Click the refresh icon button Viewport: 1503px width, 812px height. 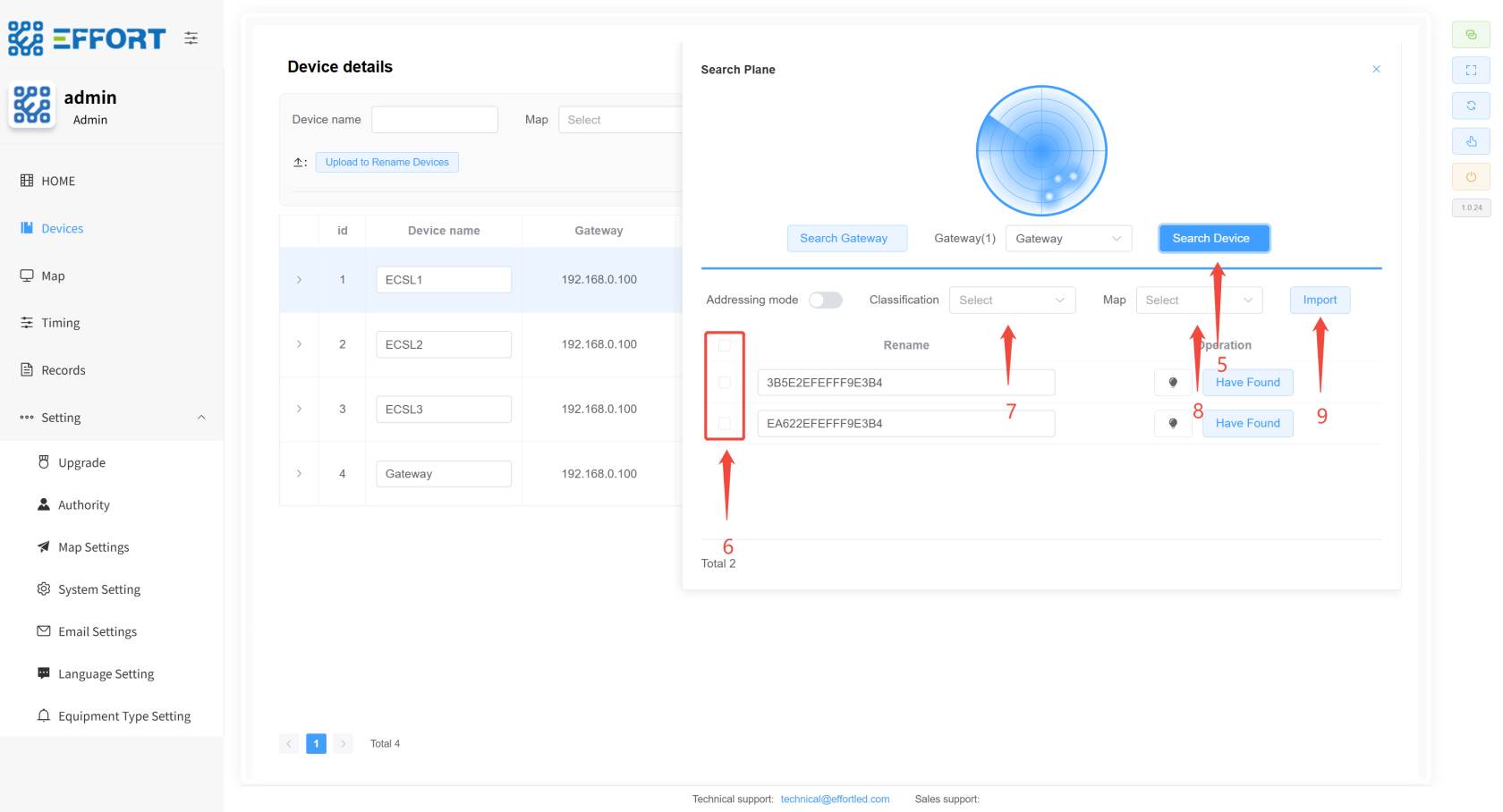(1471, 106)
